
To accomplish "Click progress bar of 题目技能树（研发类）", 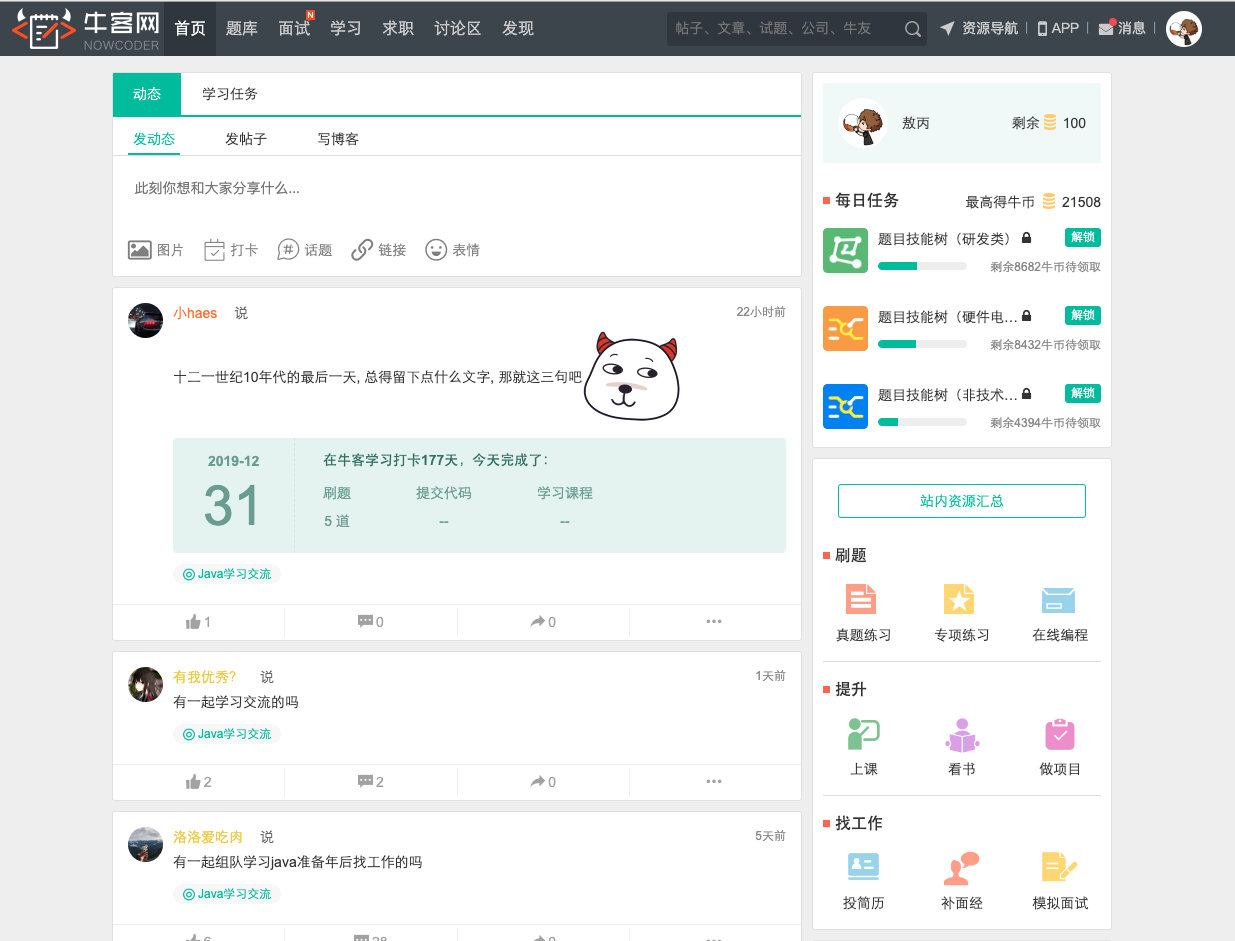I will pos(922,266).
